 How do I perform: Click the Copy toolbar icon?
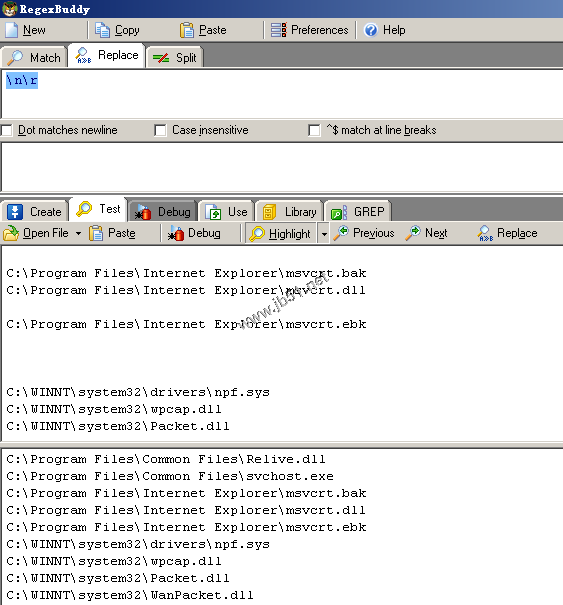(x=102, y=30)
